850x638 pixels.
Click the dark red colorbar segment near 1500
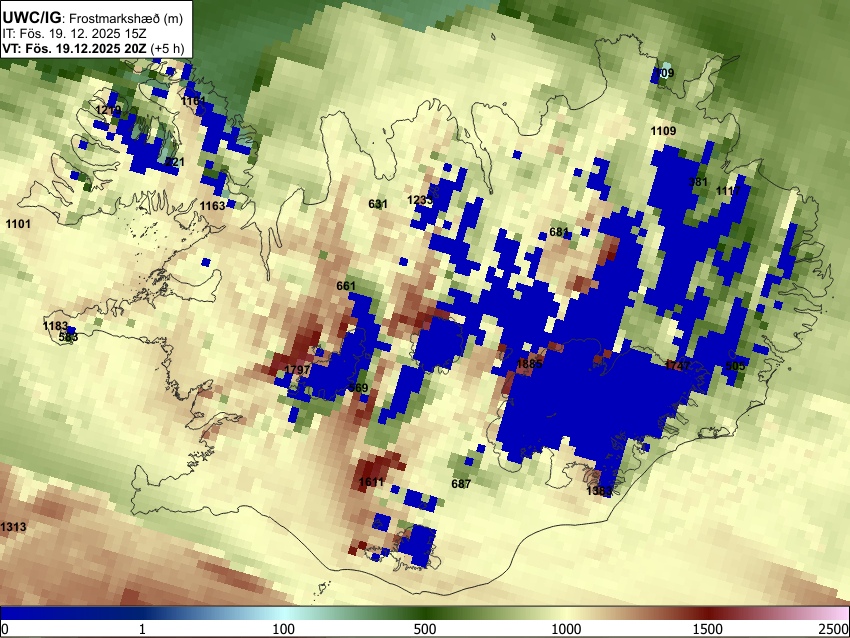click(x=708, y=613)
